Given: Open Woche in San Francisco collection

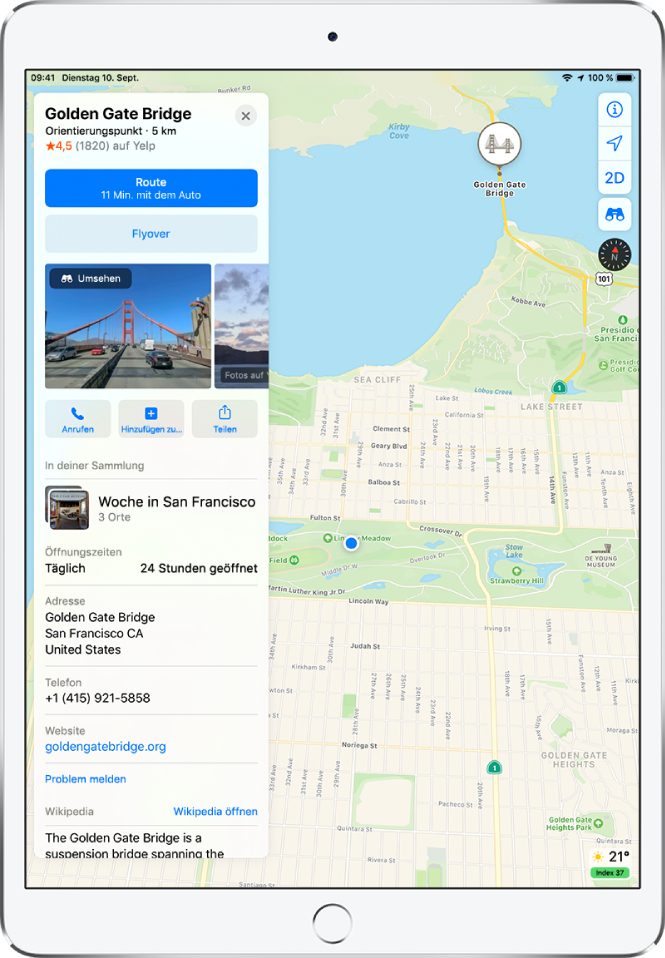Looking at the screenshot, I should [x=151, y=508].
